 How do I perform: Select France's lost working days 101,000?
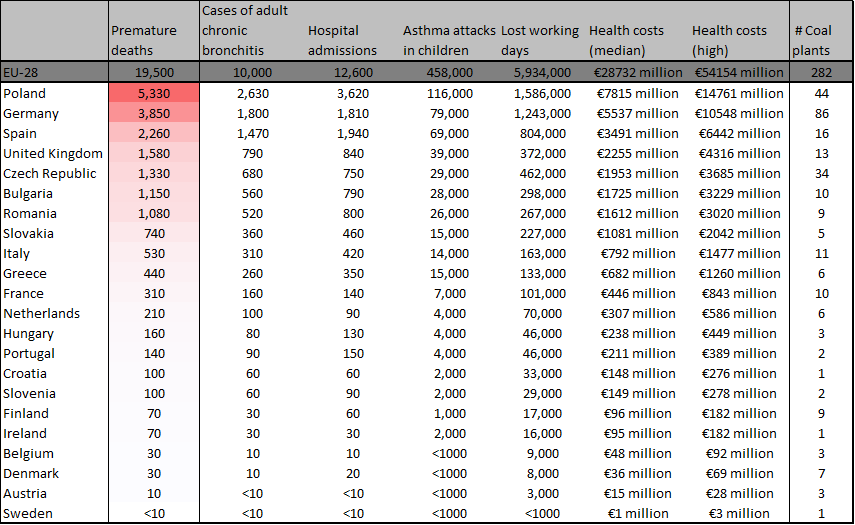click(543, 293)
